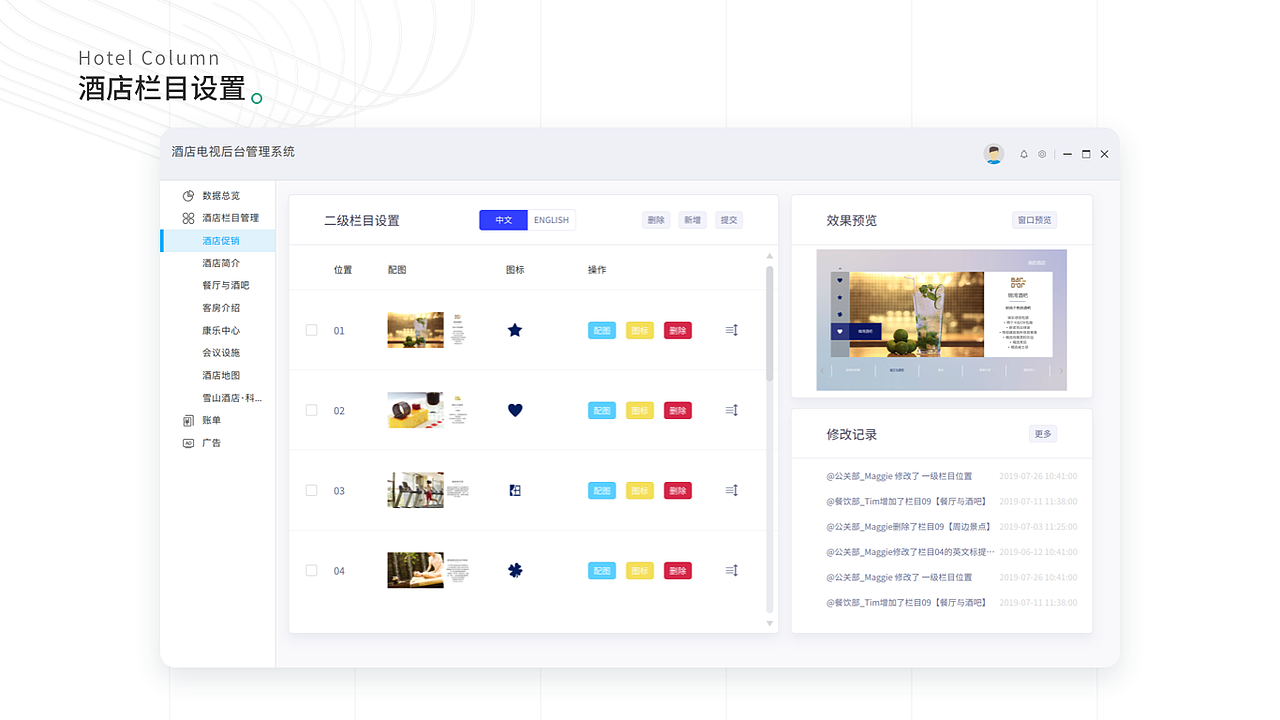Screen dimensions: 1280x720
Task: Open settings with the gear icon
Action: [1042, 154]
